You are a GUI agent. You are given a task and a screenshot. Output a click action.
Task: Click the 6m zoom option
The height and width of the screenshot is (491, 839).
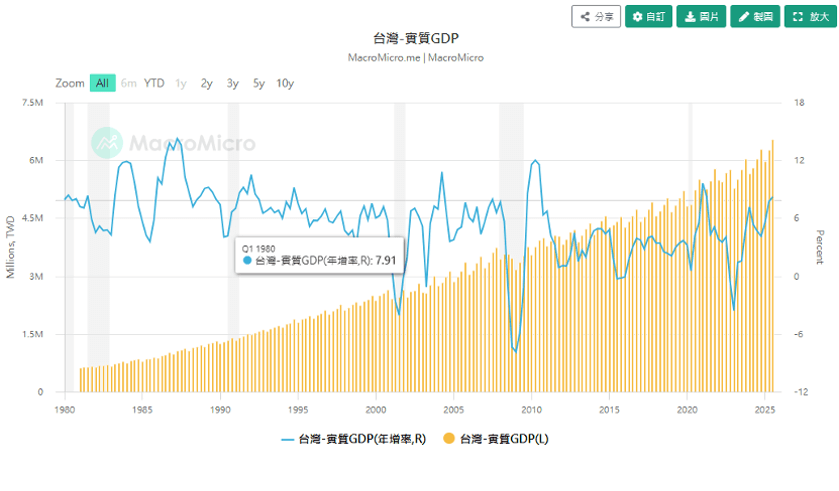point(129,83)
